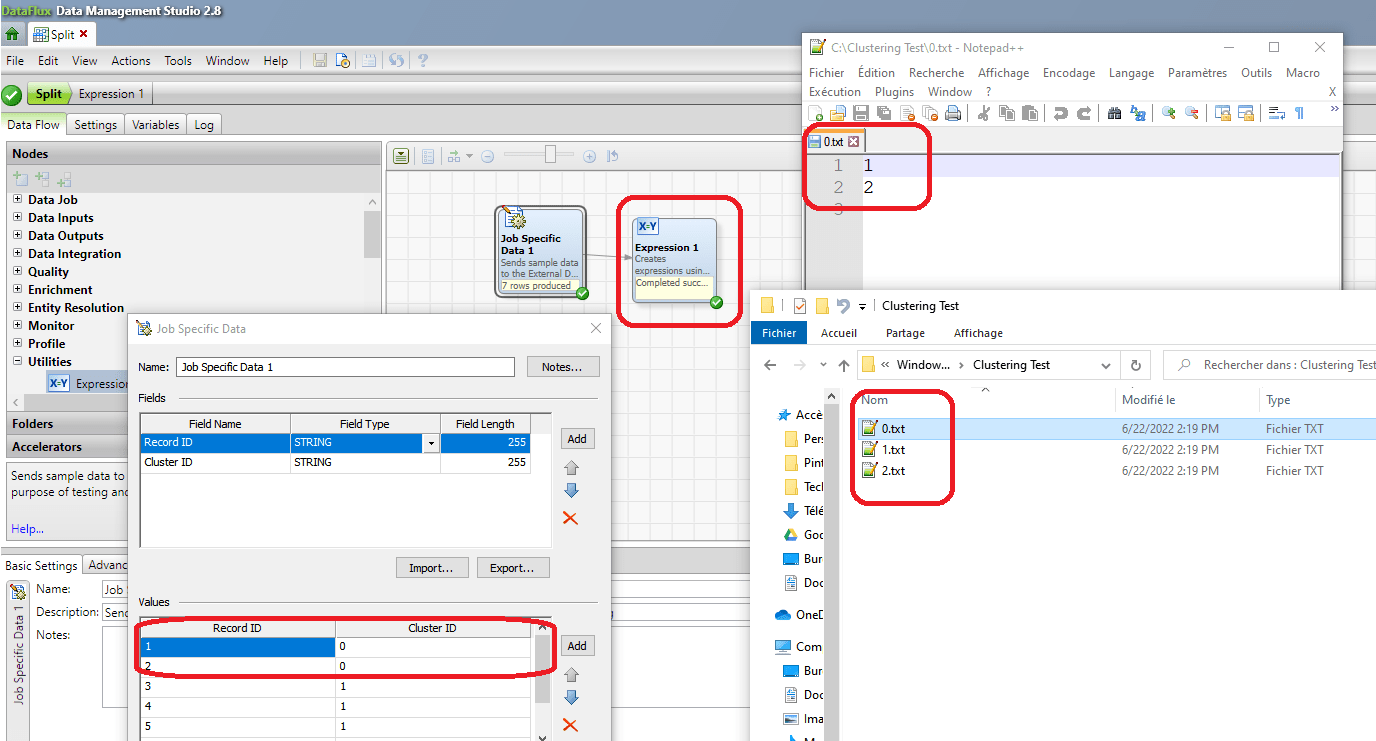Toggle word wrap in Notepad++ toolbar

[1277, 113]
